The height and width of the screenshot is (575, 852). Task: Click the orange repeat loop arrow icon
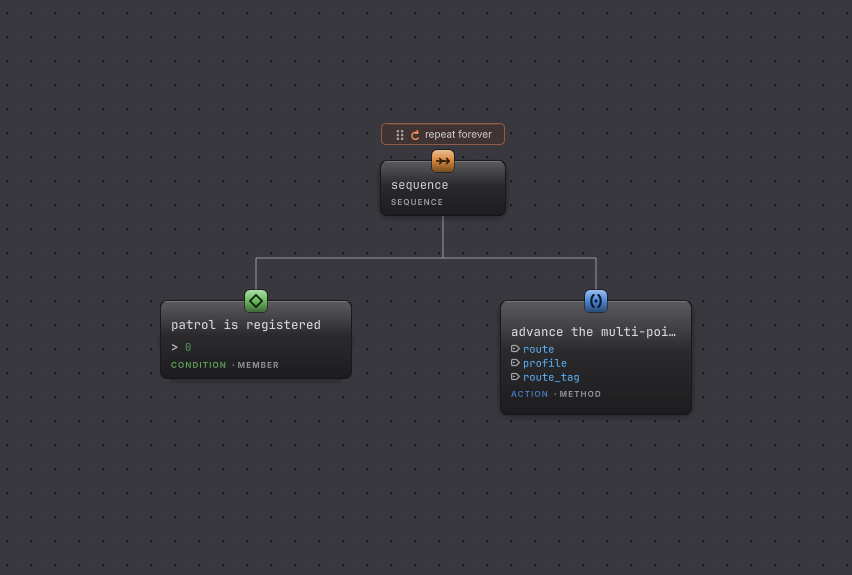coord(415,135)
